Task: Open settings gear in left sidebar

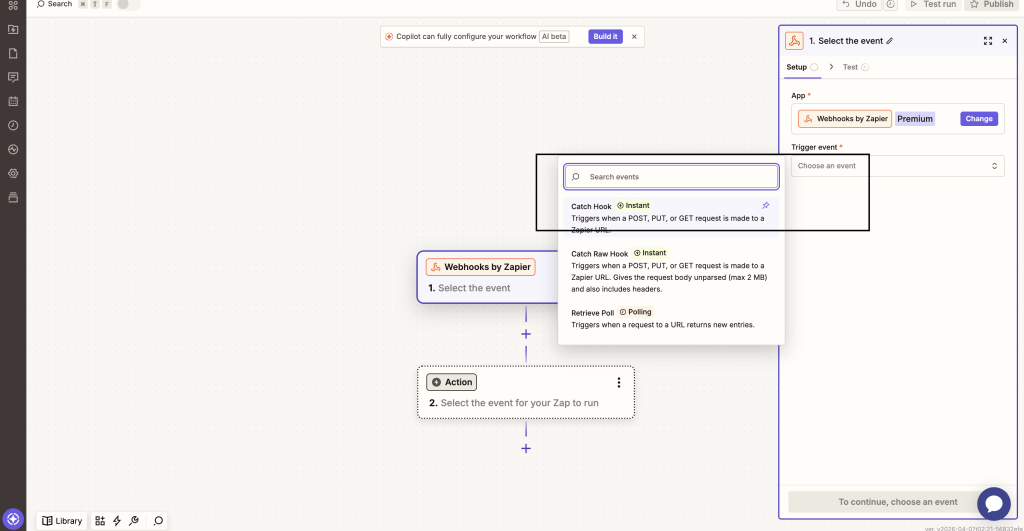Action: [x=13, y=173]
